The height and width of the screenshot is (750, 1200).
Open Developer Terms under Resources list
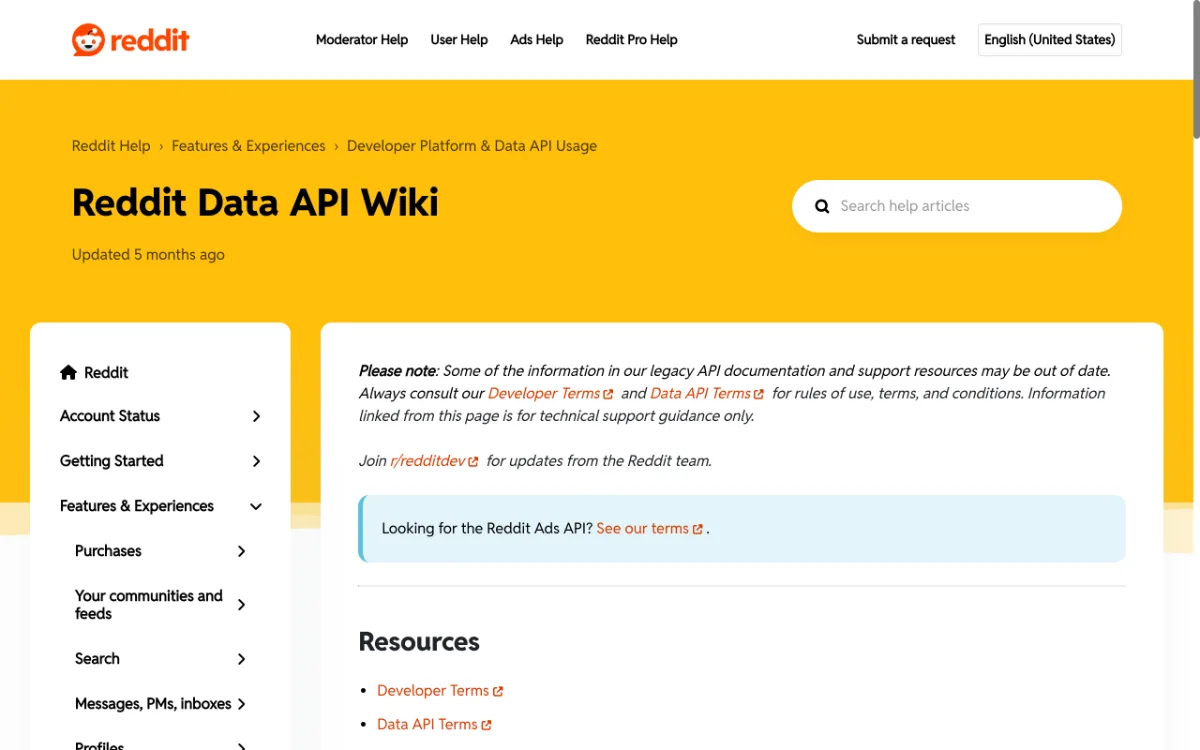[x=440, y=690]
